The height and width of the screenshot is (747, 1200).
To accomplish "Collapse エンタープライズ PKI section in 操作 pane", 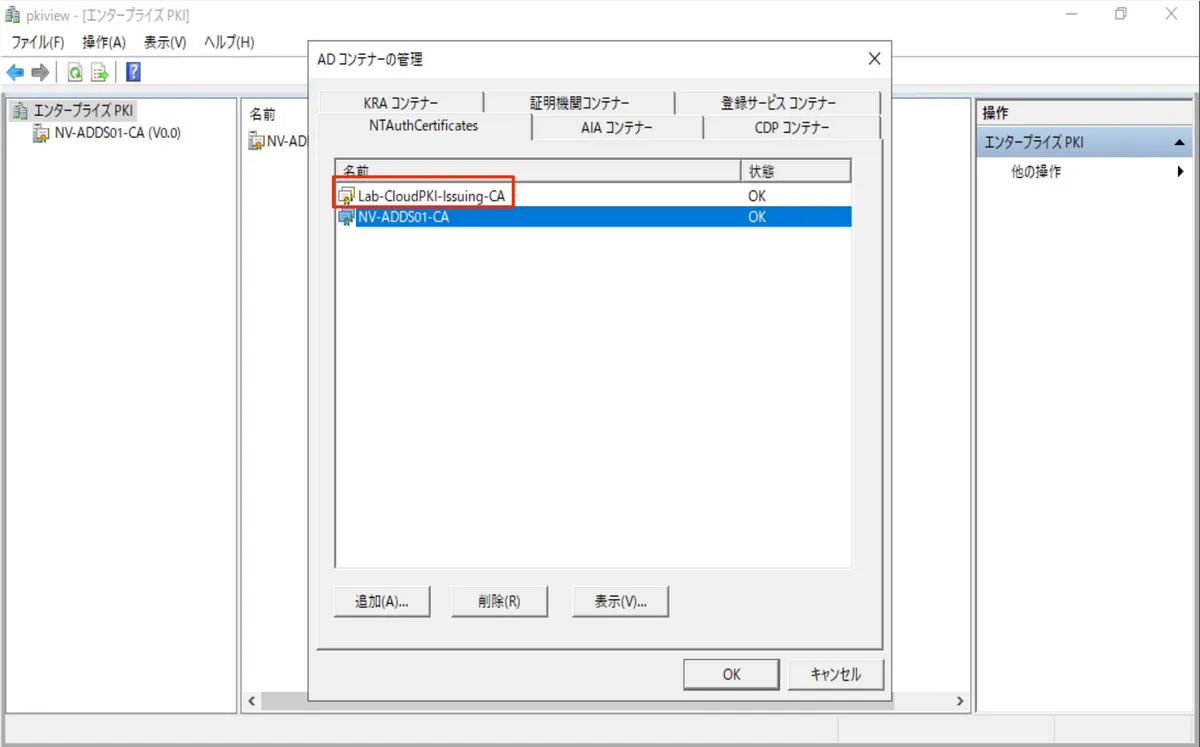I will 1180,143.
